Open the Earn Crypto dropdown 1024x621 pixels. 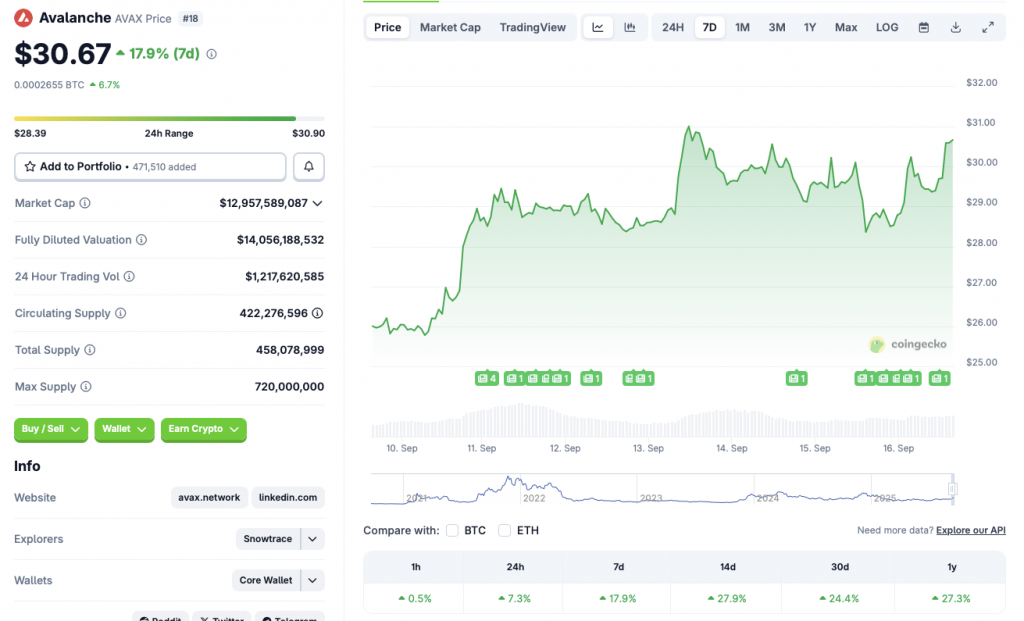tap(204, 430)
